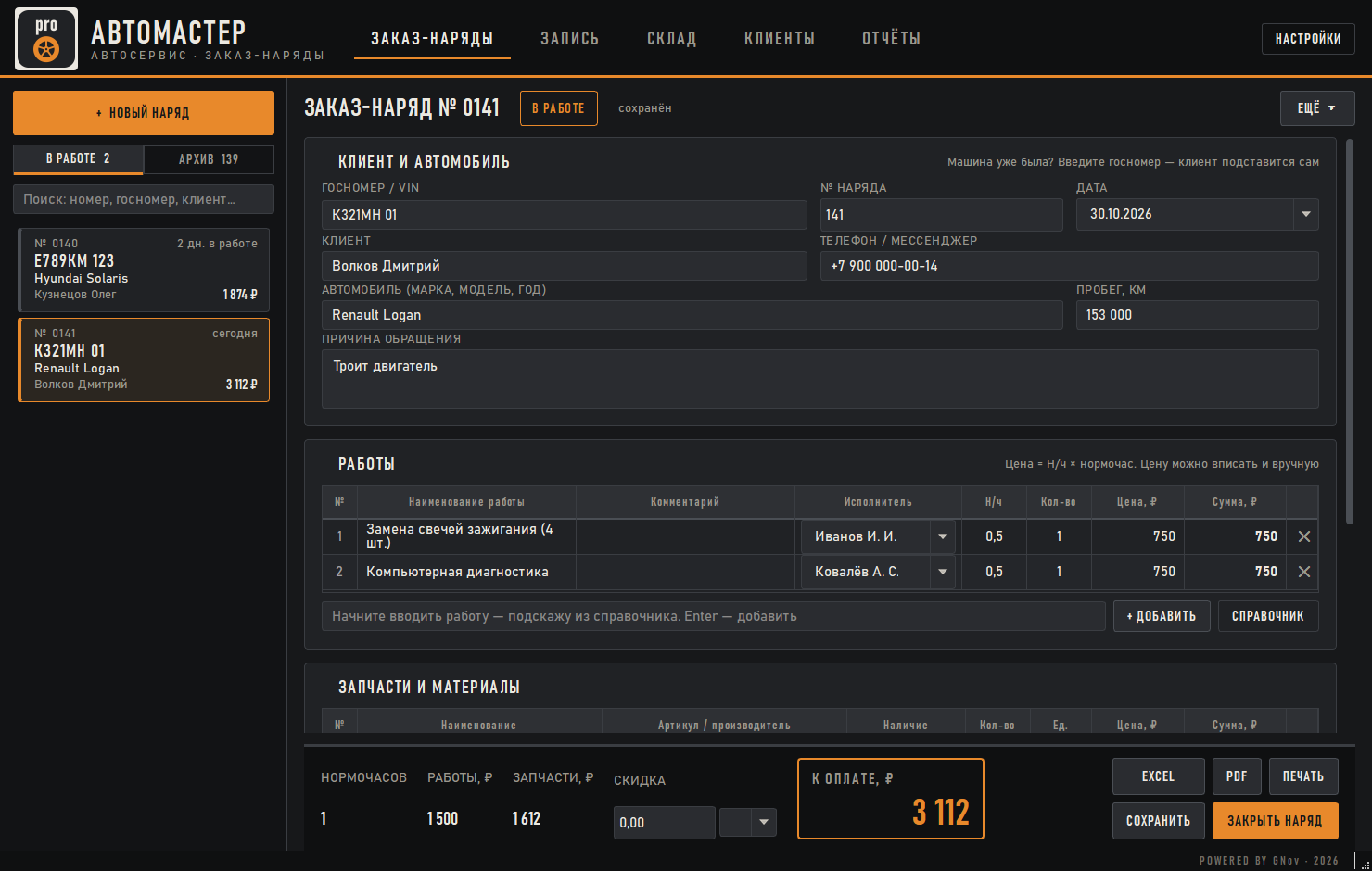Image resolution: width=1372 pixels, height=871 pixels.
Task: Focus the new work name input
Action: pos(714,616)
